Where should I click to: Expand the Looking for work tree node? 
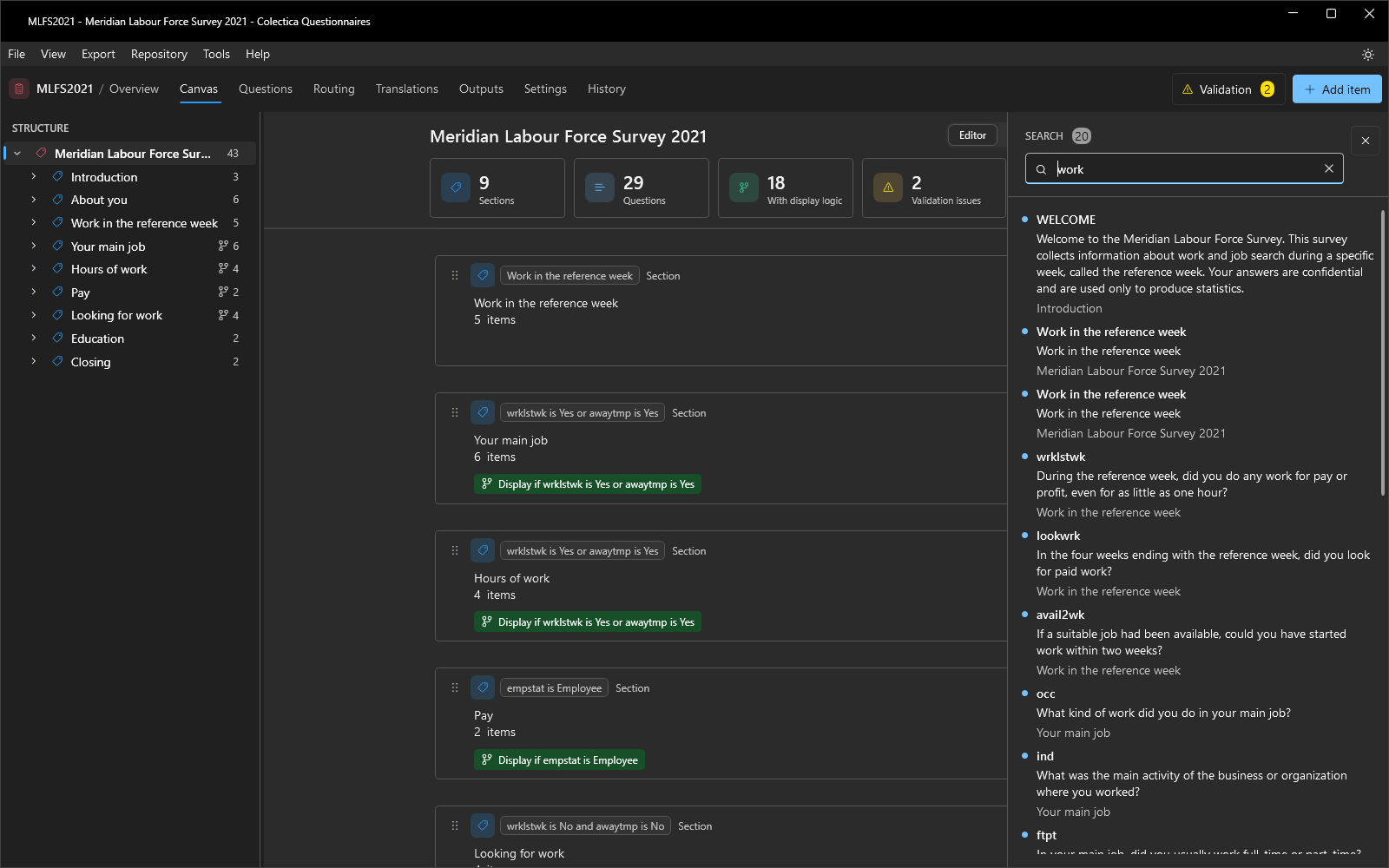34,315
